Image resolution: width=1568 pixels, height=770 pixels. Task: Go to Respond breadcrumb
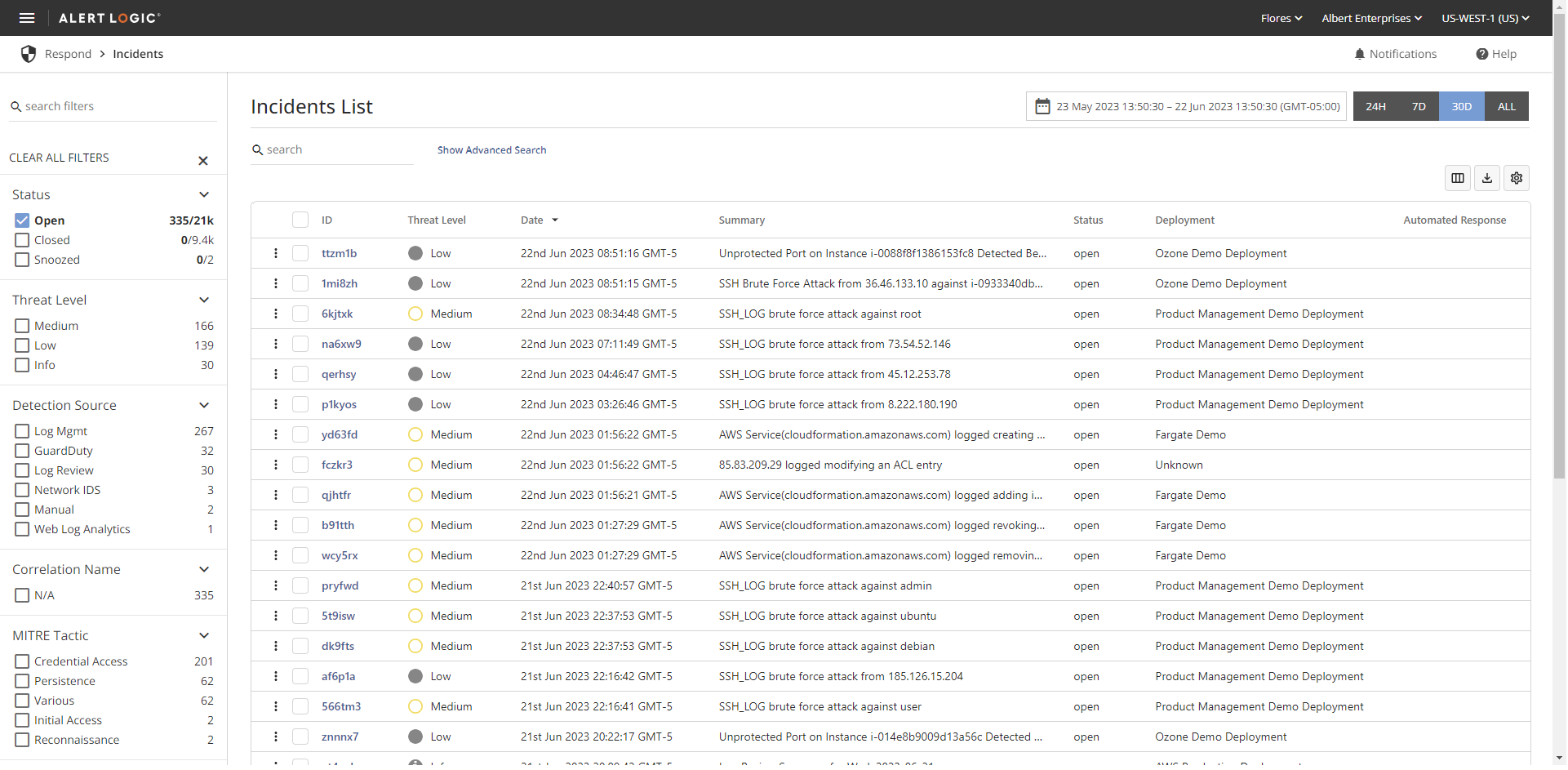[68, 54]
